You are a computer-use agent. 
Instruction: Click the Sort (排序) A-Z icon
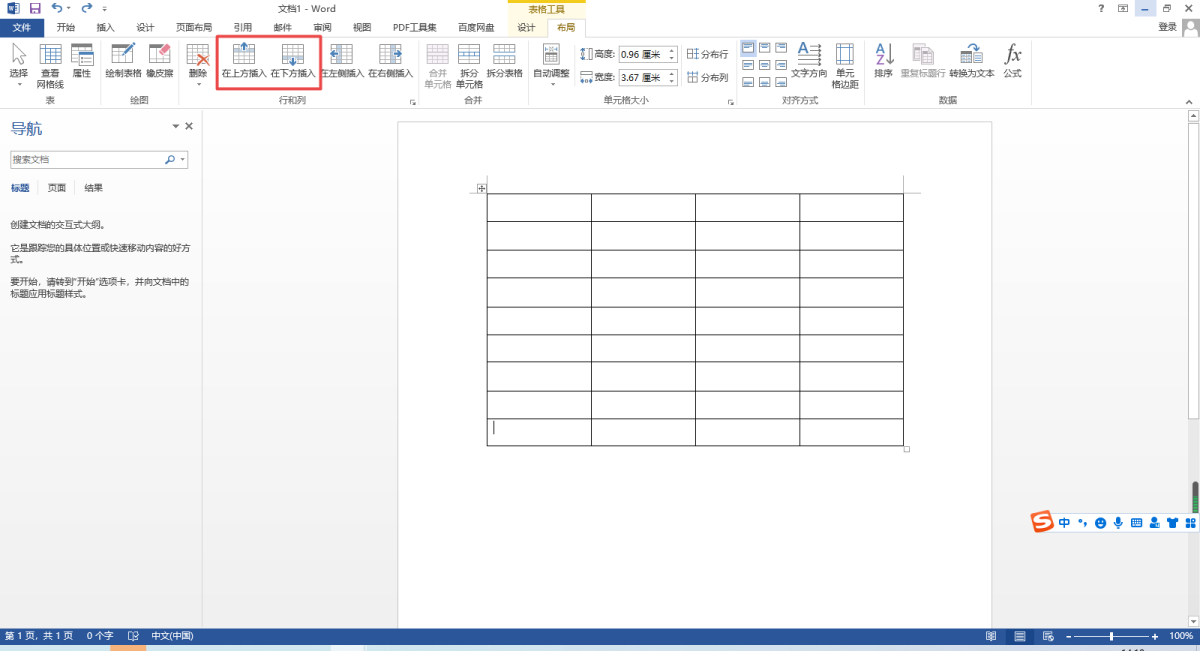point(883,60)
